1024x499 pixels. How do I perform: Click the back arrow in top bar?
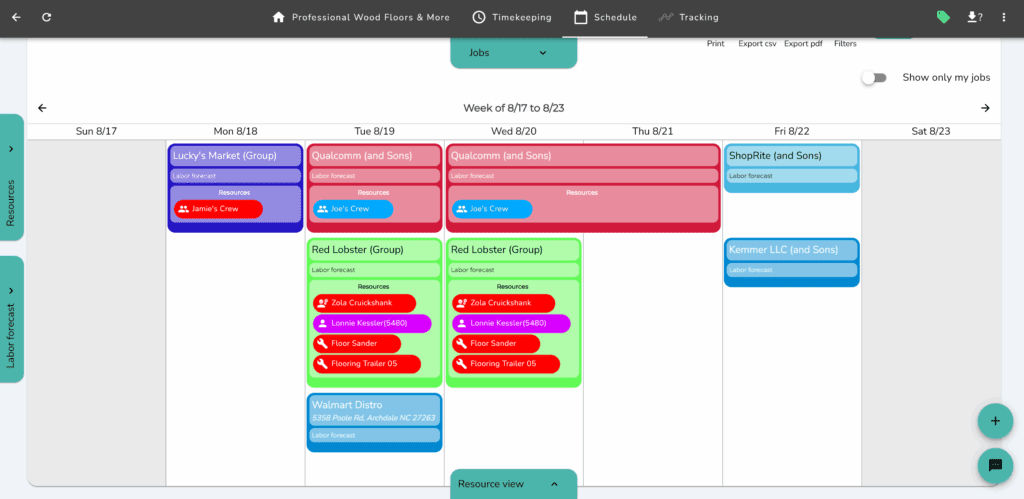pyautogui.click(x=16, y=17)
